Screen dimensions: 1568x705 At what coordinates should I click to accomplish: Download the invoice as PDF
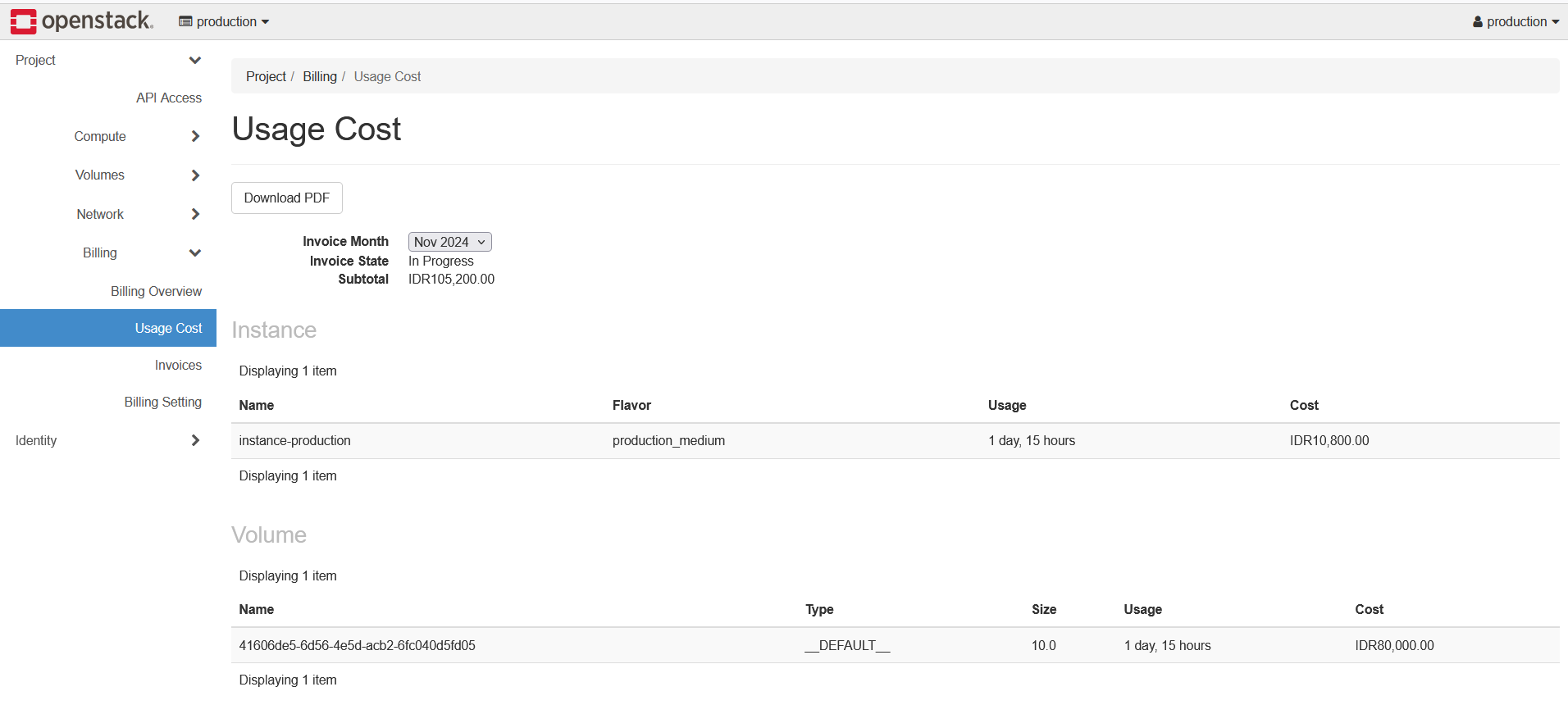pyautogui.click(x=286, y=198)
